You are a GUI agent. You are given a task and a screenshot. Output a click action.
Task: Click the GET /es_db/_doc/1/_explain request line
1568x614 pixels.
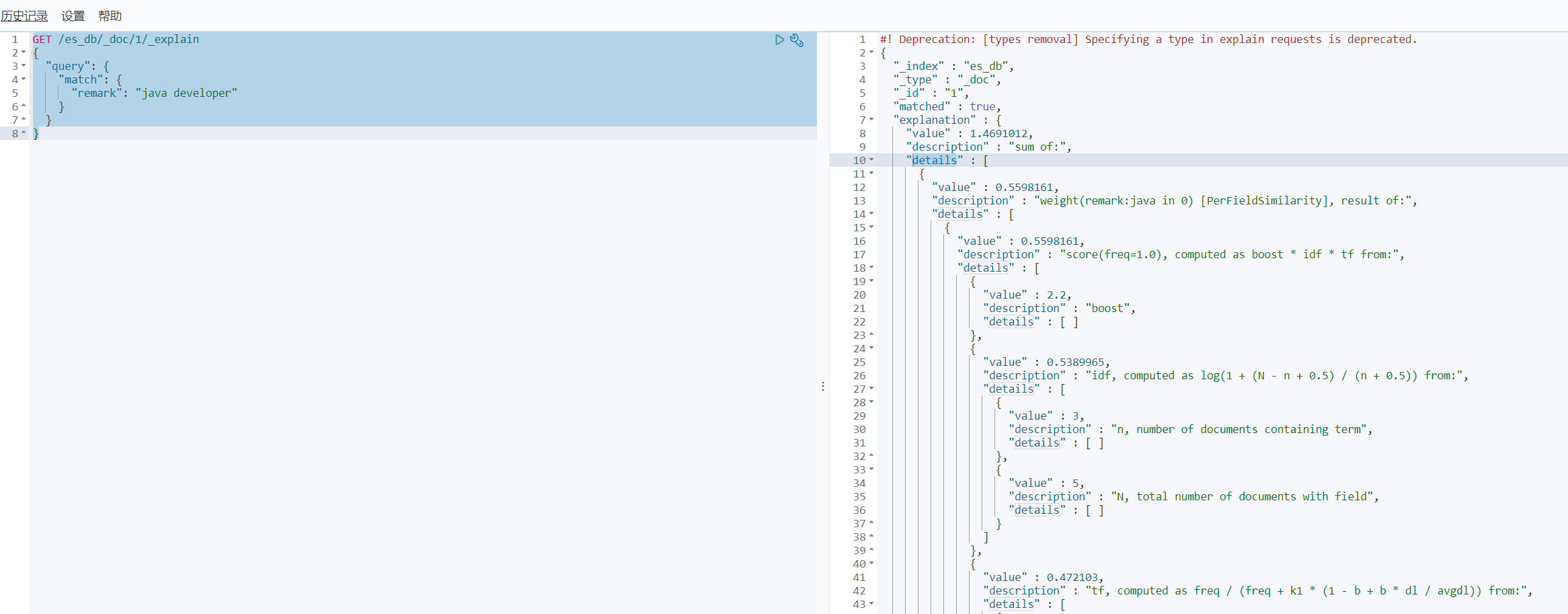point(116,40)
